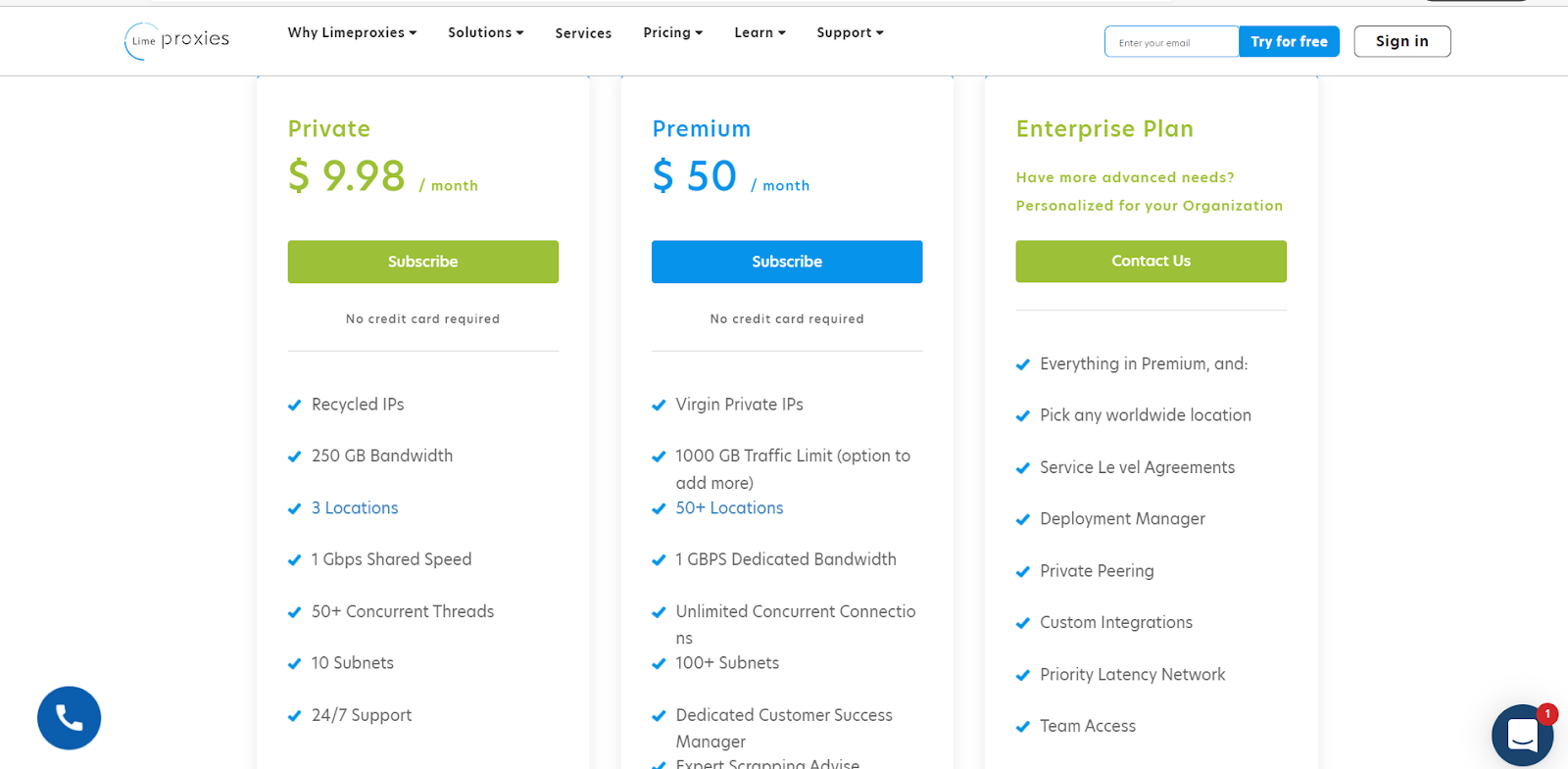The width and height of the screenshot is (1568, 769).
Task: Expand the Pricing dropdown
Action: tap(672, 32)
